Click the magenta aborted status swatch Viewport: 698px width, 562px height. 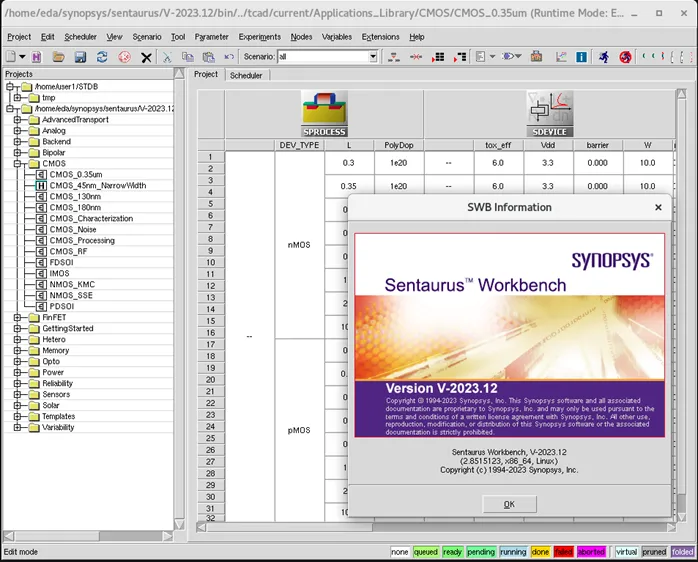click(591, 552)
